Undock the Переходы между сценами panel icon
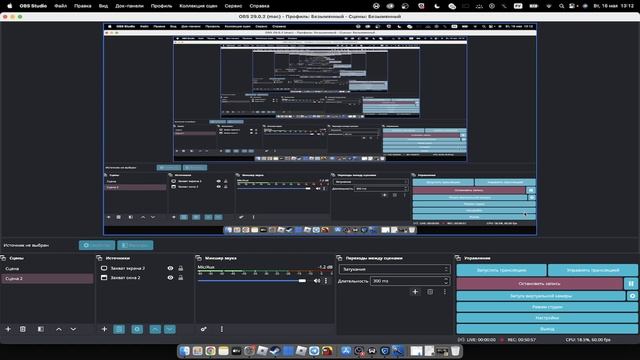640x360 pixels. [339, 258]
